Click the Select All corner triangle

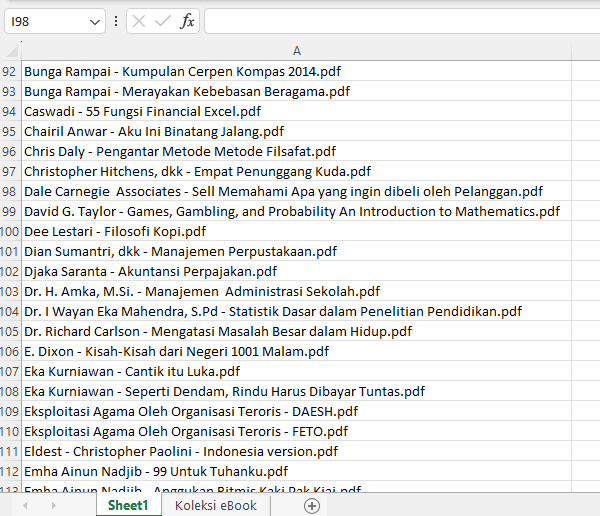[11, 51]
